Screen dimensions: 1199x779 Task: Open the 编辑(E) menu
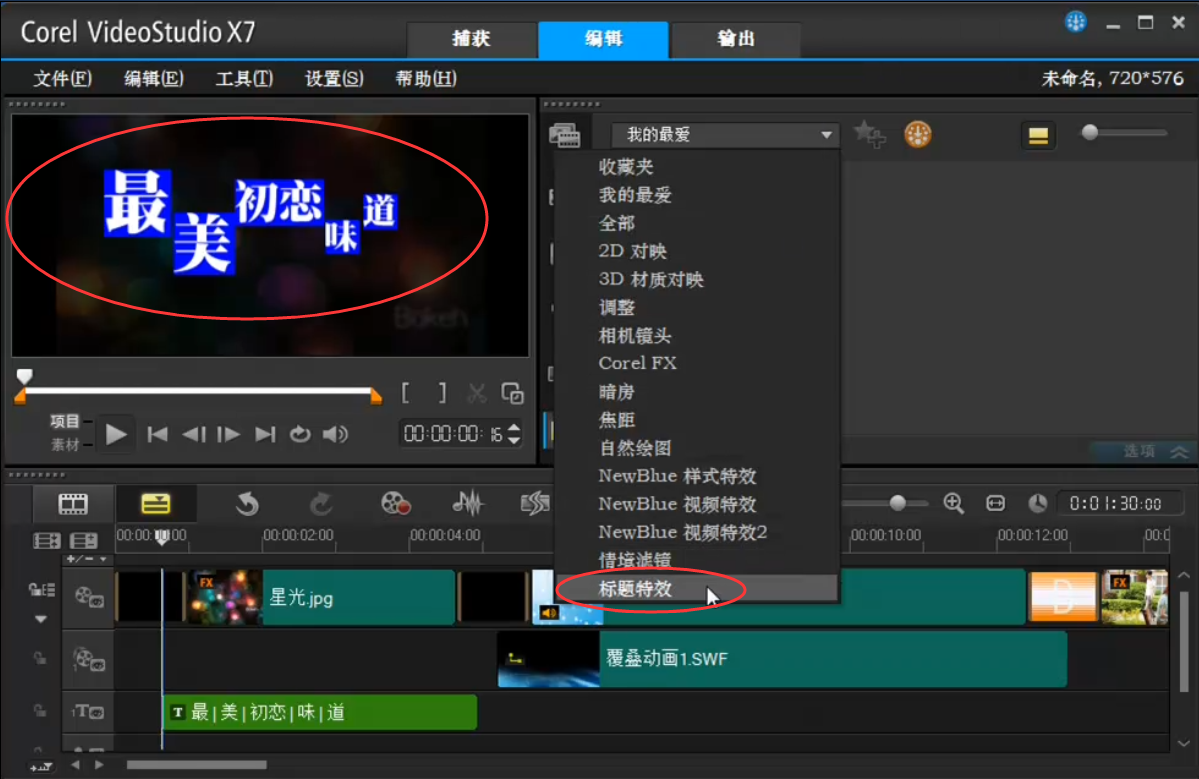154,79
